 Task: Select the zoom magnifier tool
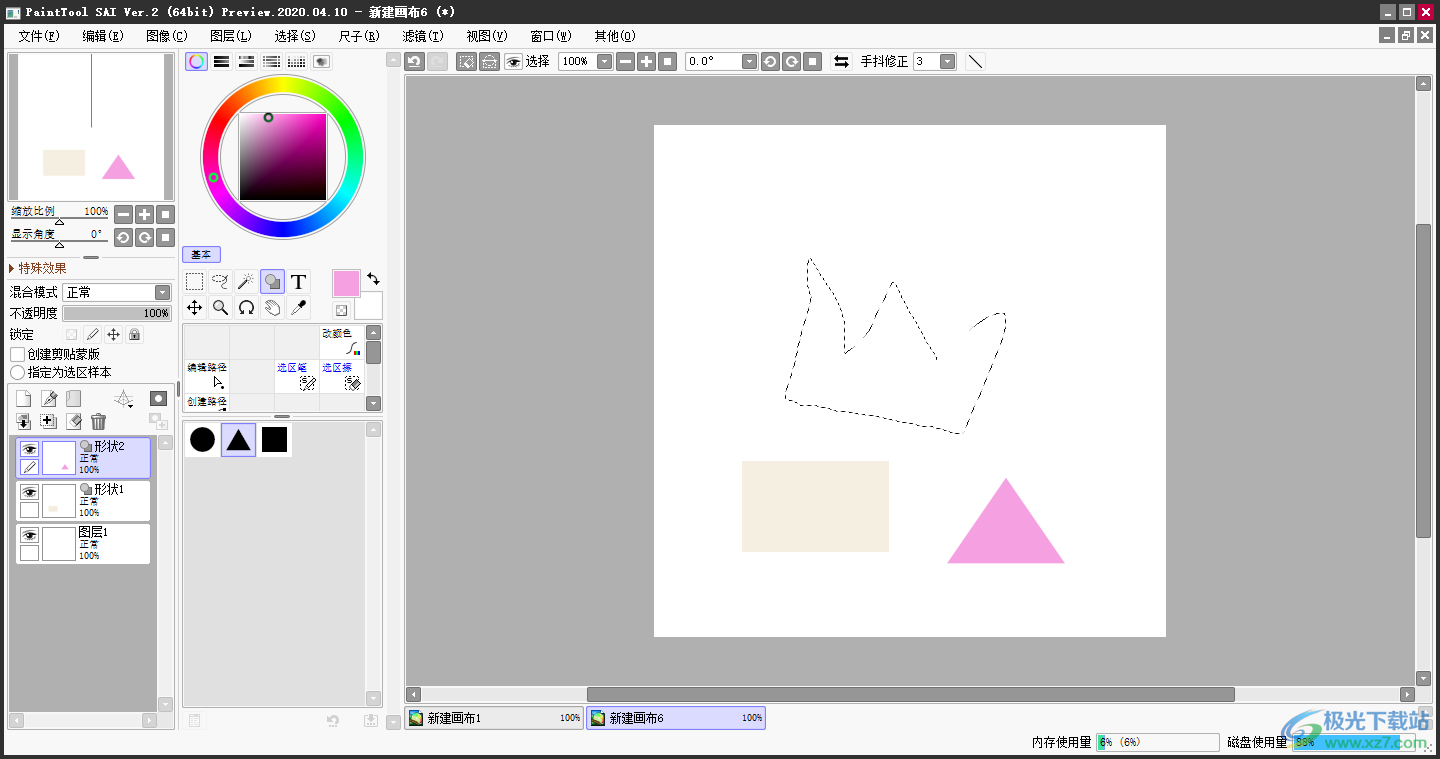coord(221,308)
